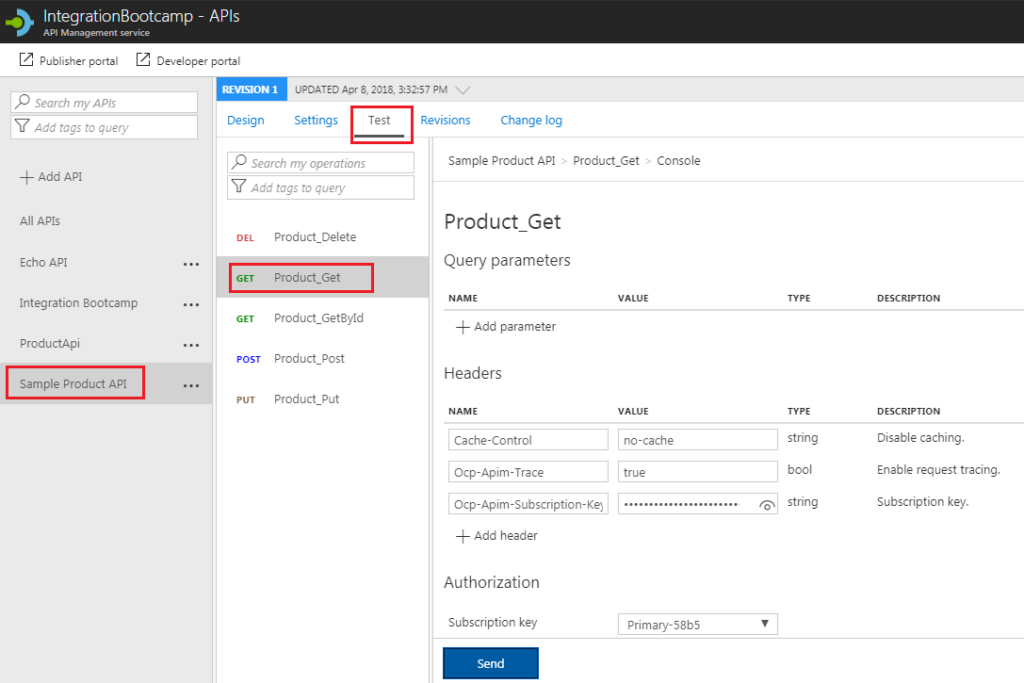Reveal the subscription key with the eye icon
This screenshot has width=1024, height=683.
click(767, 505)
